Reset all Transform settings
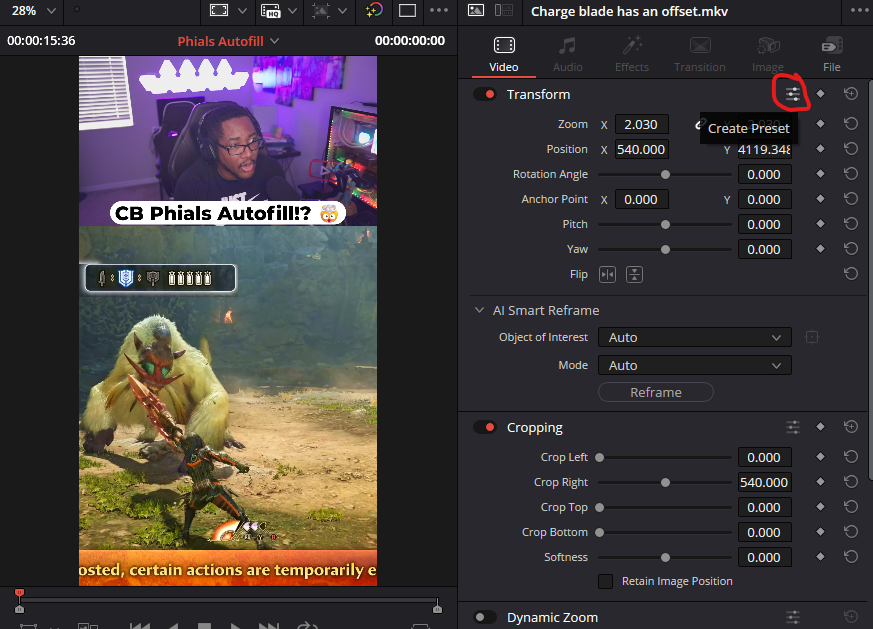 click(x=851, y=94)
